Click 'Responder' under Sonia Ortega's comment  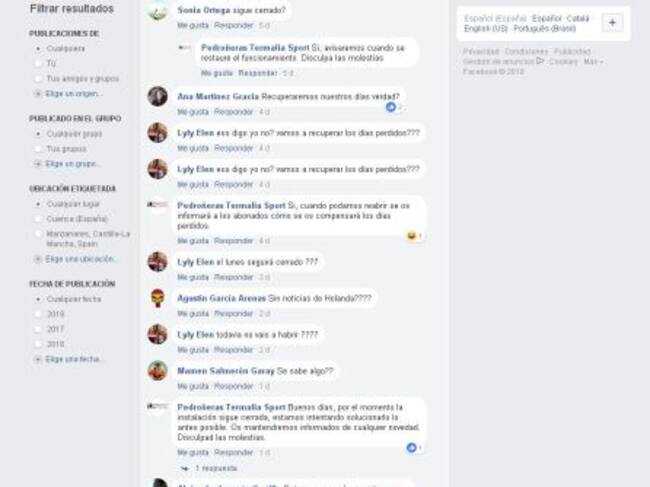[x=233, y=25]
